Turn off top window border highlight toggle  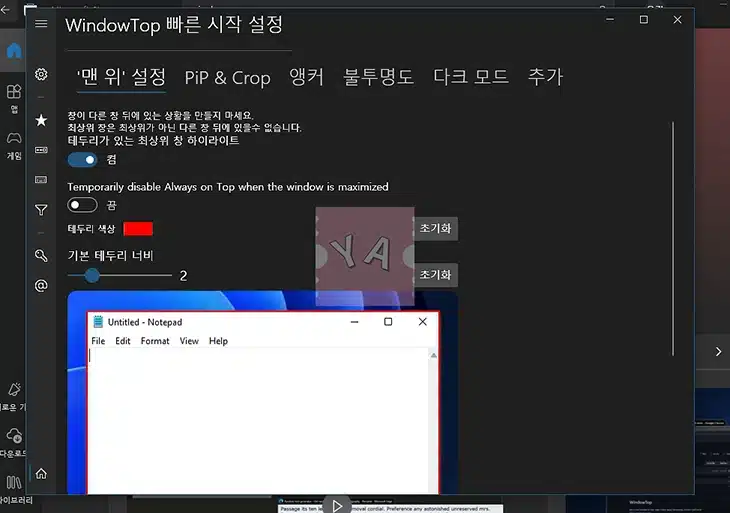pos(82,160)
